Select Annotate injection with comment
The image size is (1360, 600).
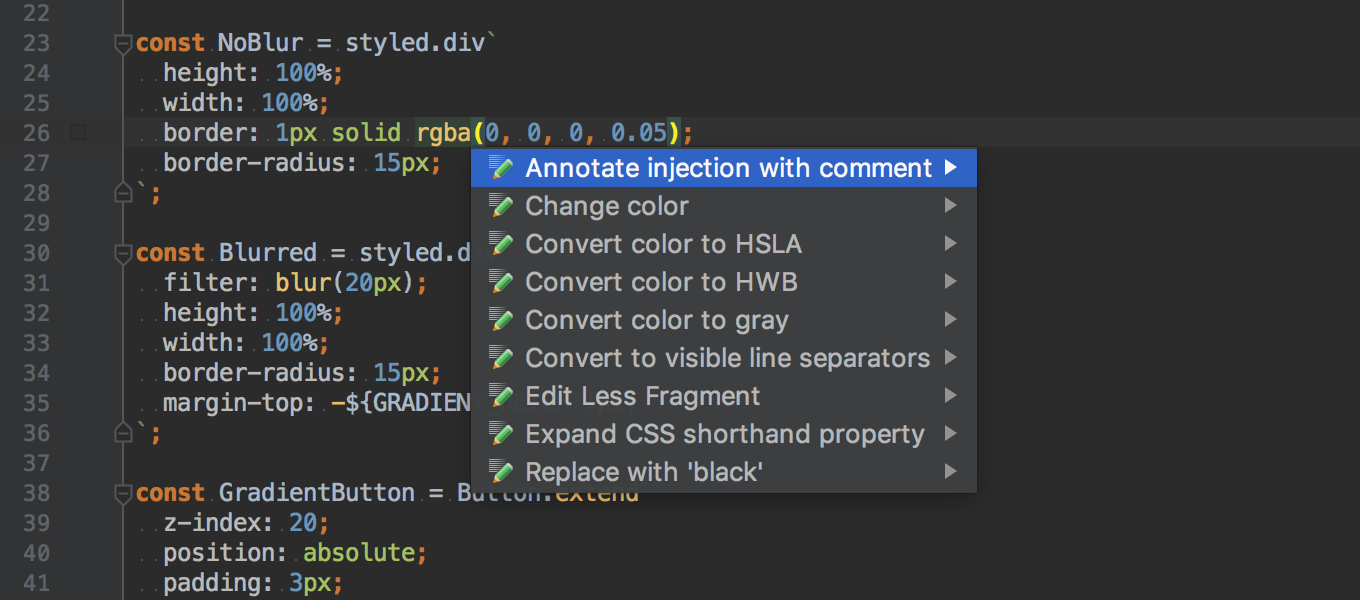coord(728,168)
